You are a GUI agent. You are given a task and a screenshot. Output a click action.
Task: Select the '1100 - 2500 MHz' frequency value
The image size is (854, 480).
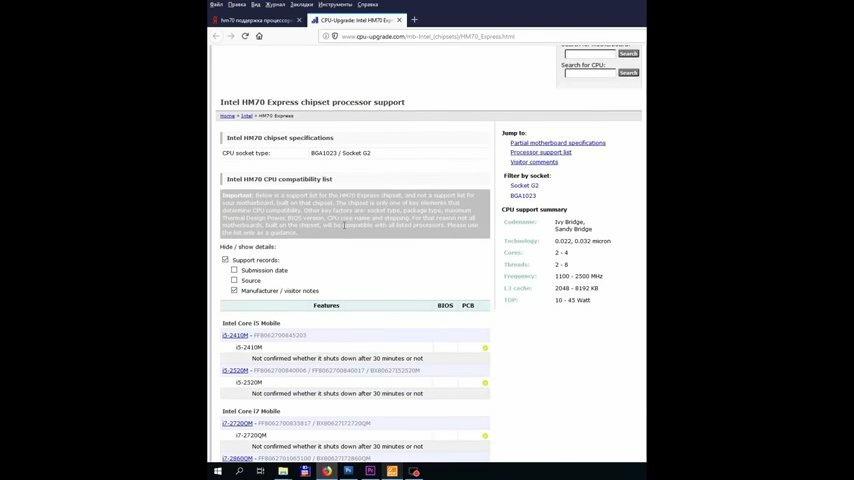[x=578, y=276]
